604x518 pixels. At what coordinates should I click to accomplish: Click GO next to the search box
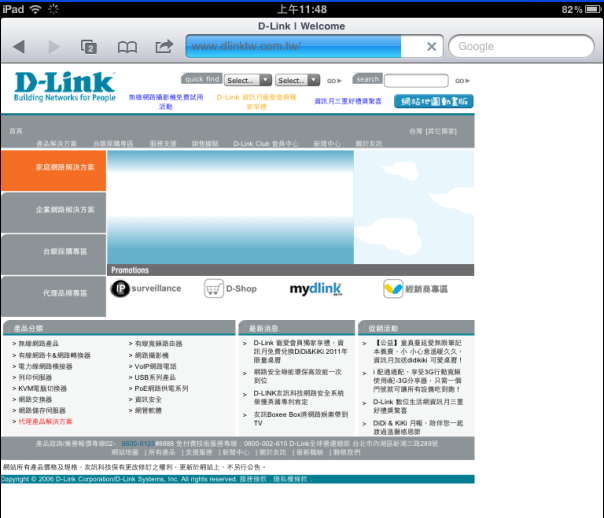pos(462,80)
